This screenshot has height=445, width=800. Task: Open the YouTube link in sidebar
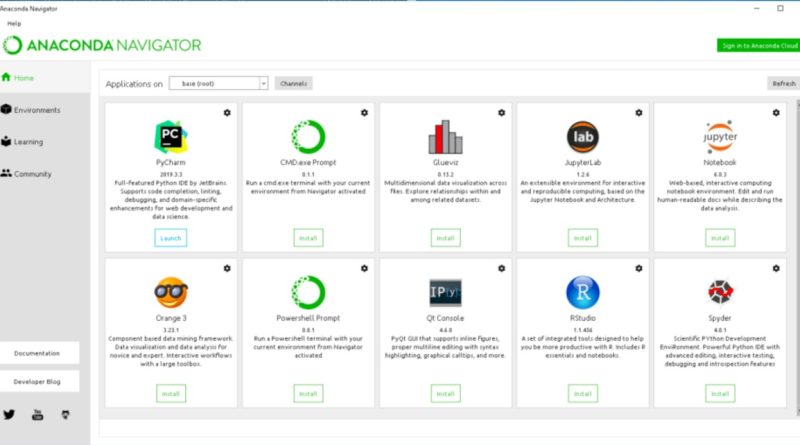pyautogui.click(x=37, y=414)
